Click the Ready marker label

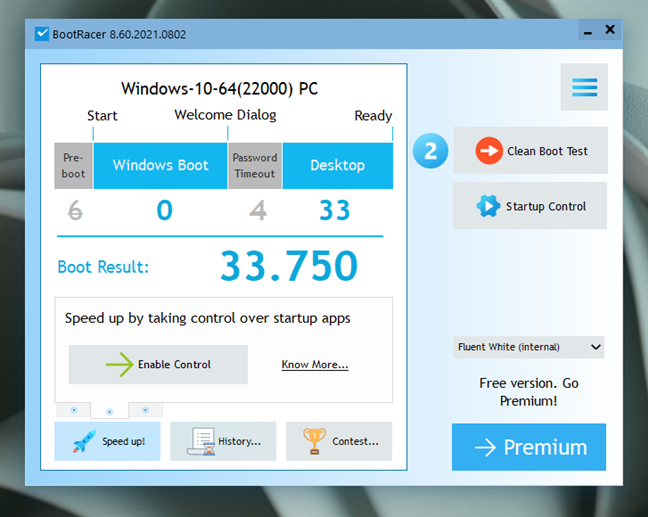[x=373, y=116]
